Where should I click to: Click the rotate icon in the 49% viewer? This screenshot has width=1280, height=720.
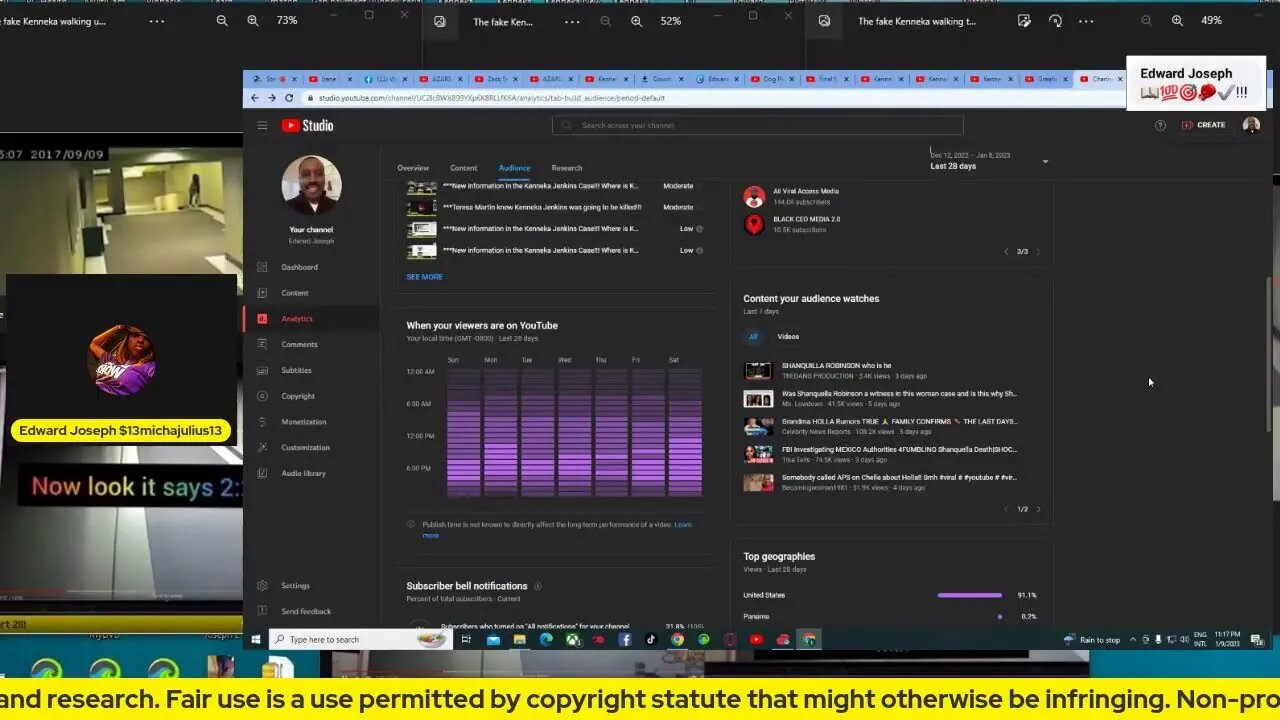1055,20
